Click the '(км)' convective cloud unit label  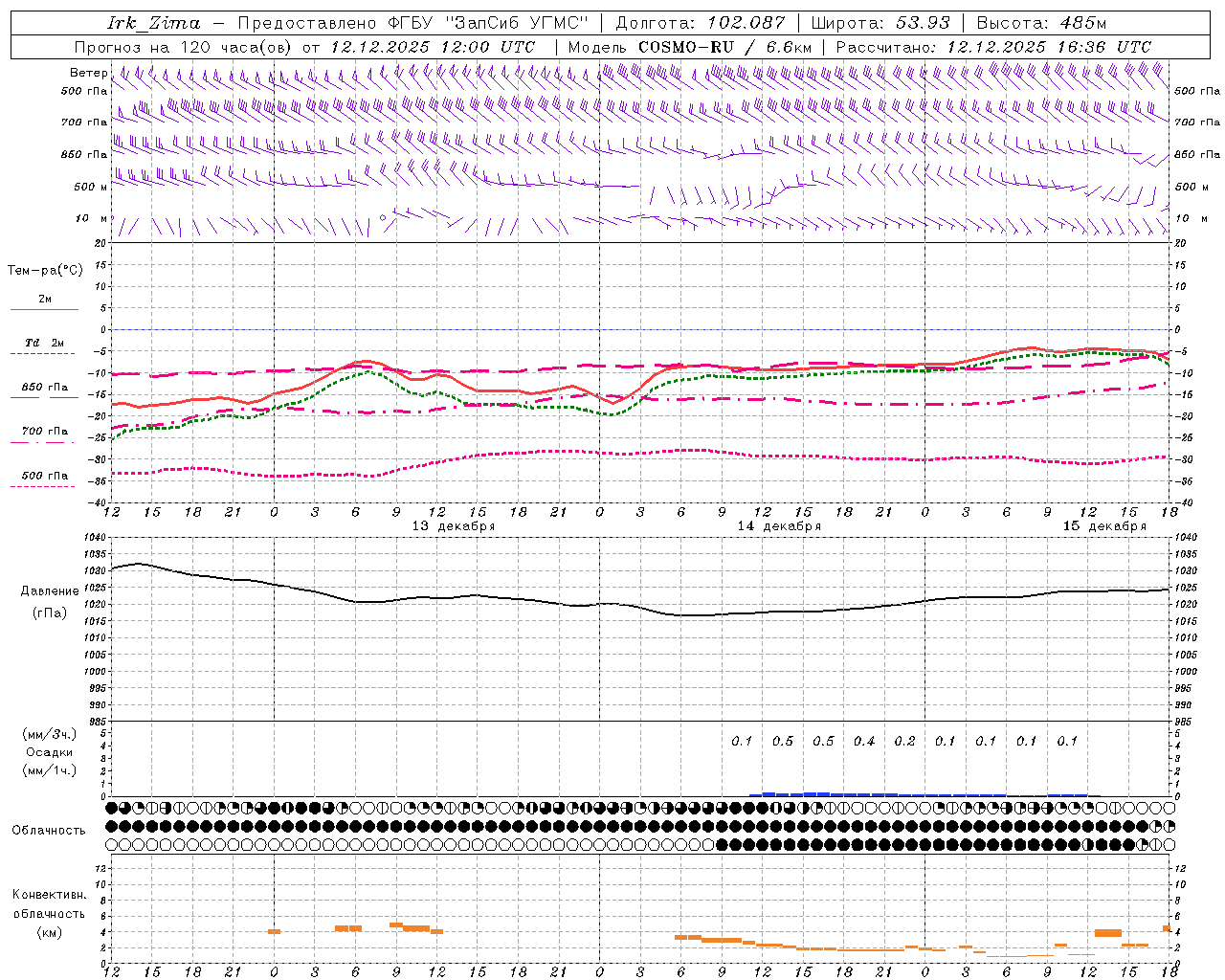point(49,932)
